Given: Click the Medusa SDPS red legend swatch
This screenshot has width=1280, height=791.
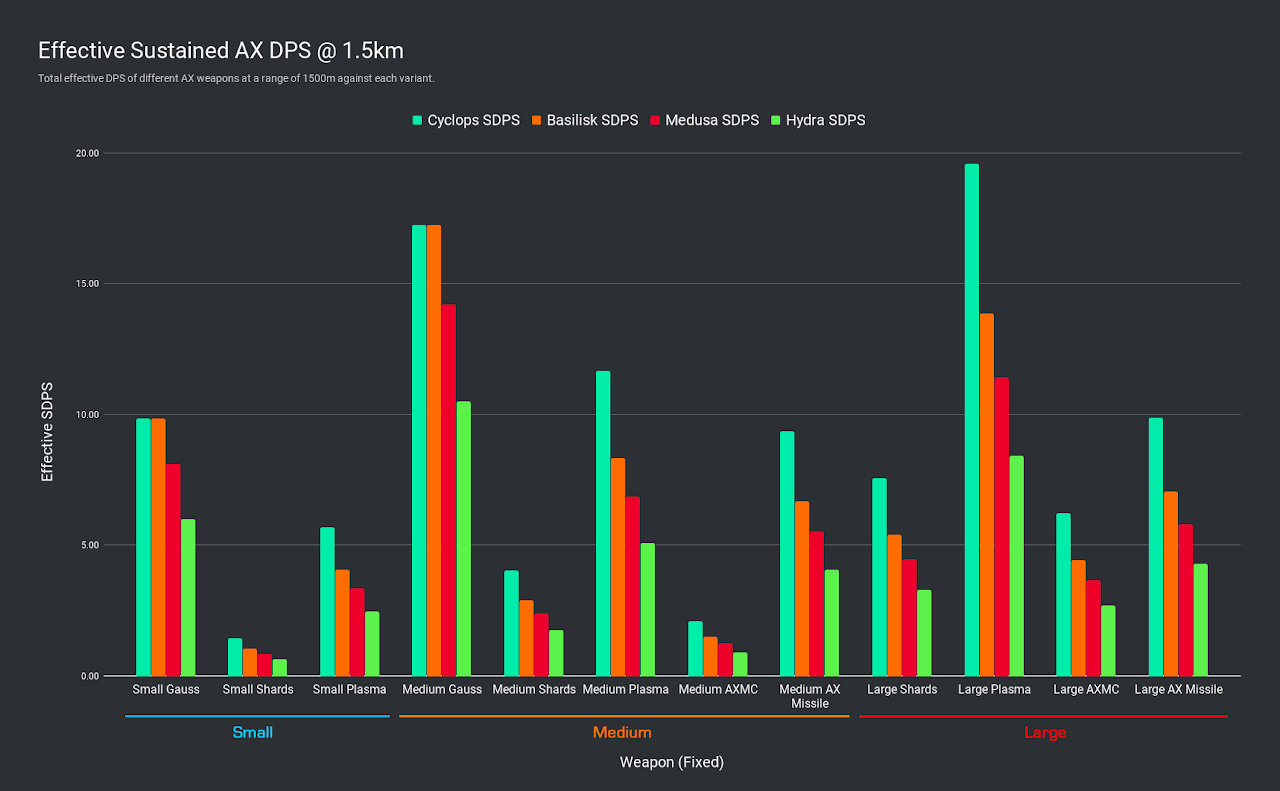Looking at the screenshot, I should (x=656, y=121).
